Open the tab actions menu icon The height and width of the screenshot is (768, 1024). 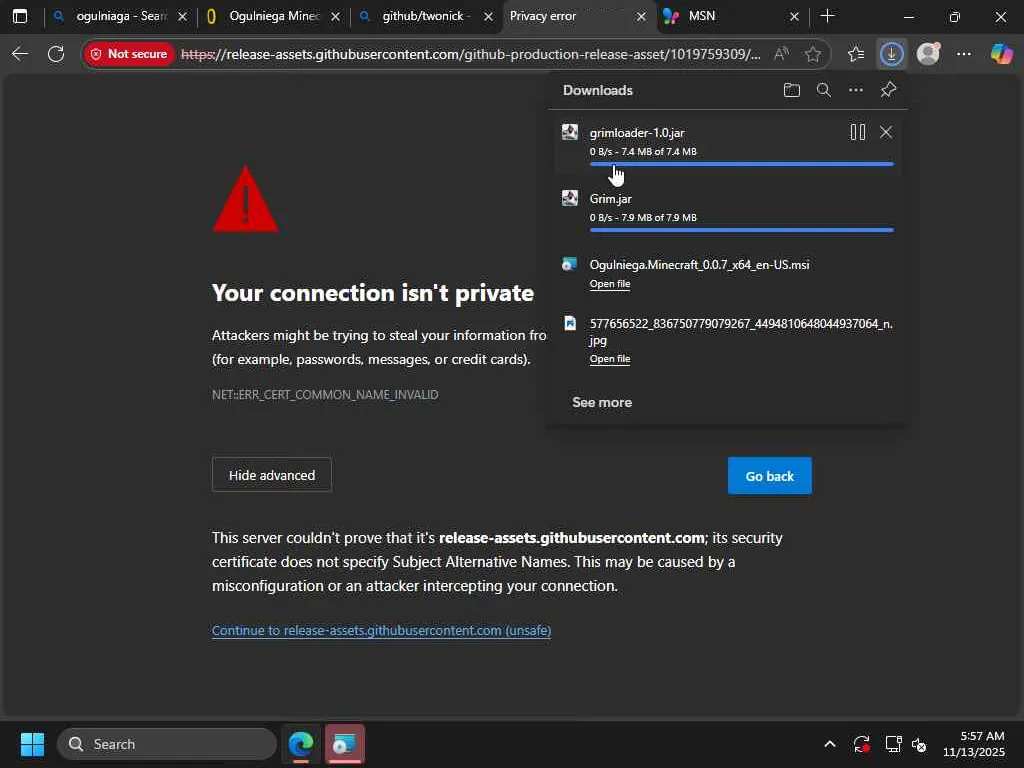[x=20, y=16]
